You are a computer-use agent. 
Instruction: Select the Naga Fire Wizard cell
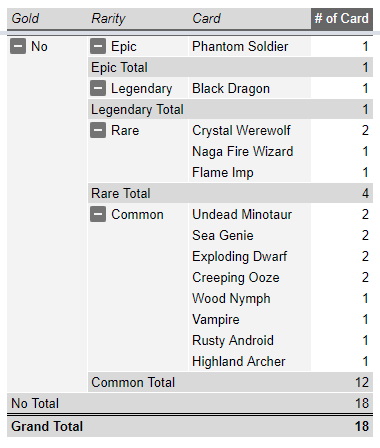(250, 151)
